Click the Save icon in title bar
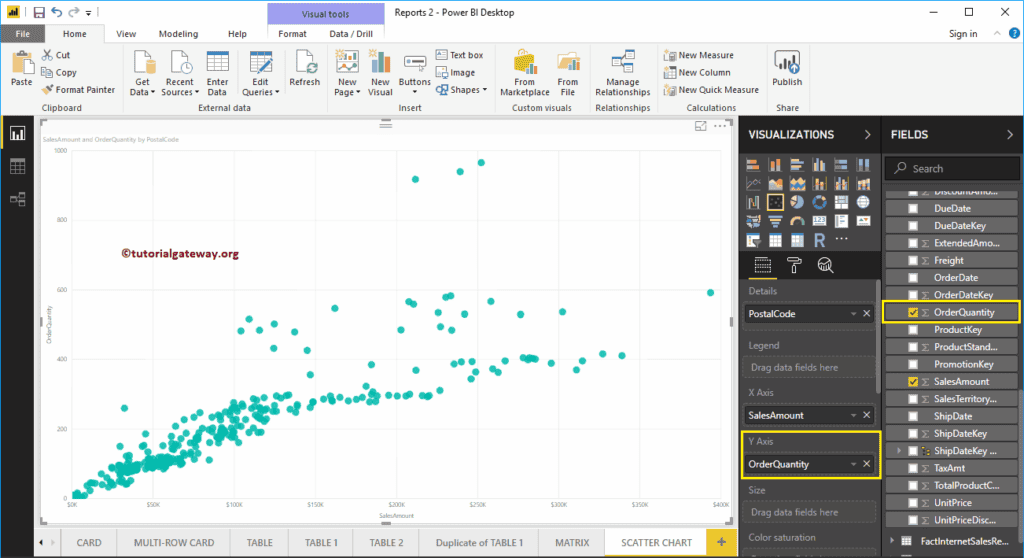Screen dimensions: 1024x558 point(39,12)
